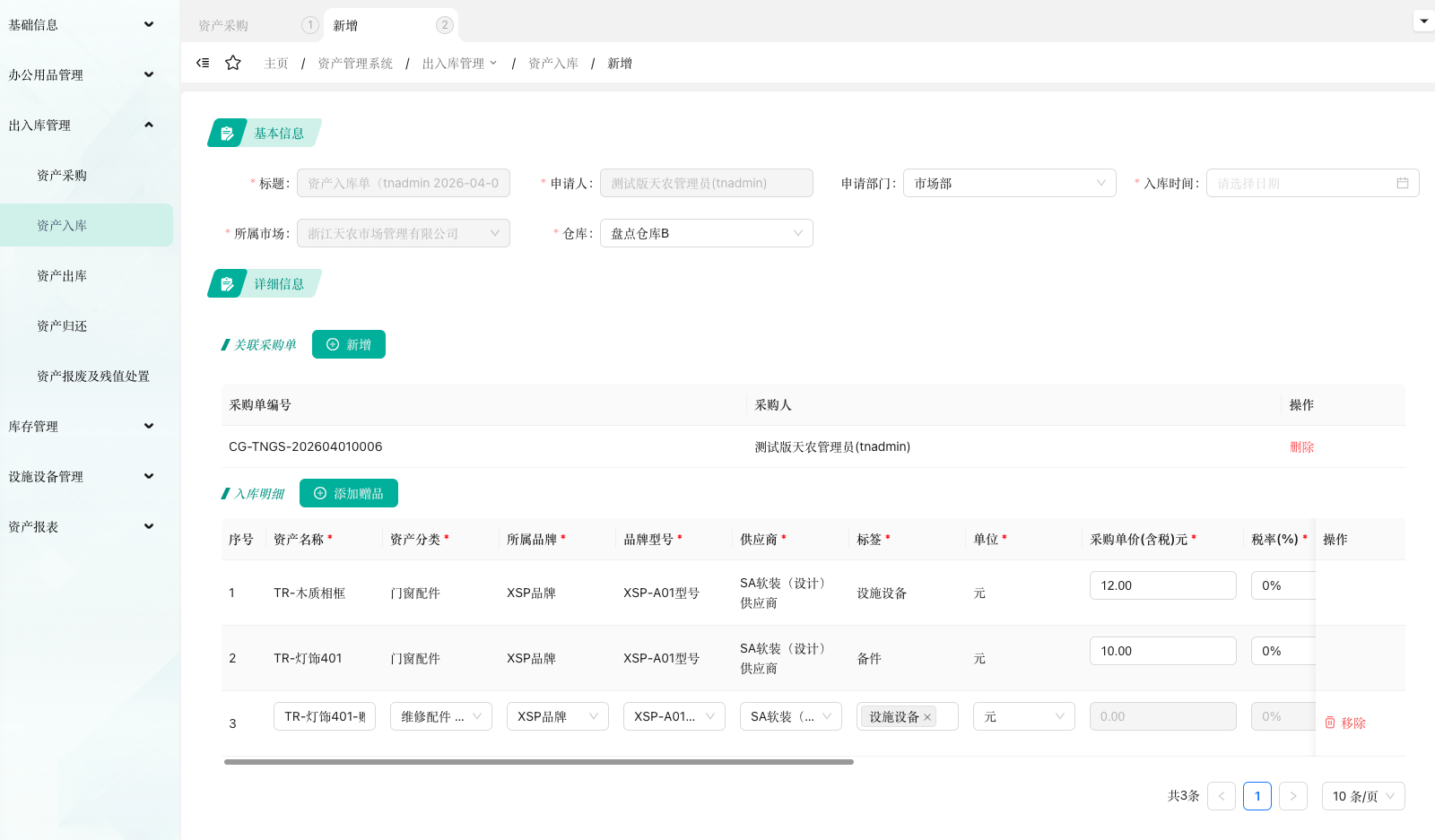Open the 10 条/页 page size dropdown
Screen dimensions: 1435x840
click(x=1362, y=796)
